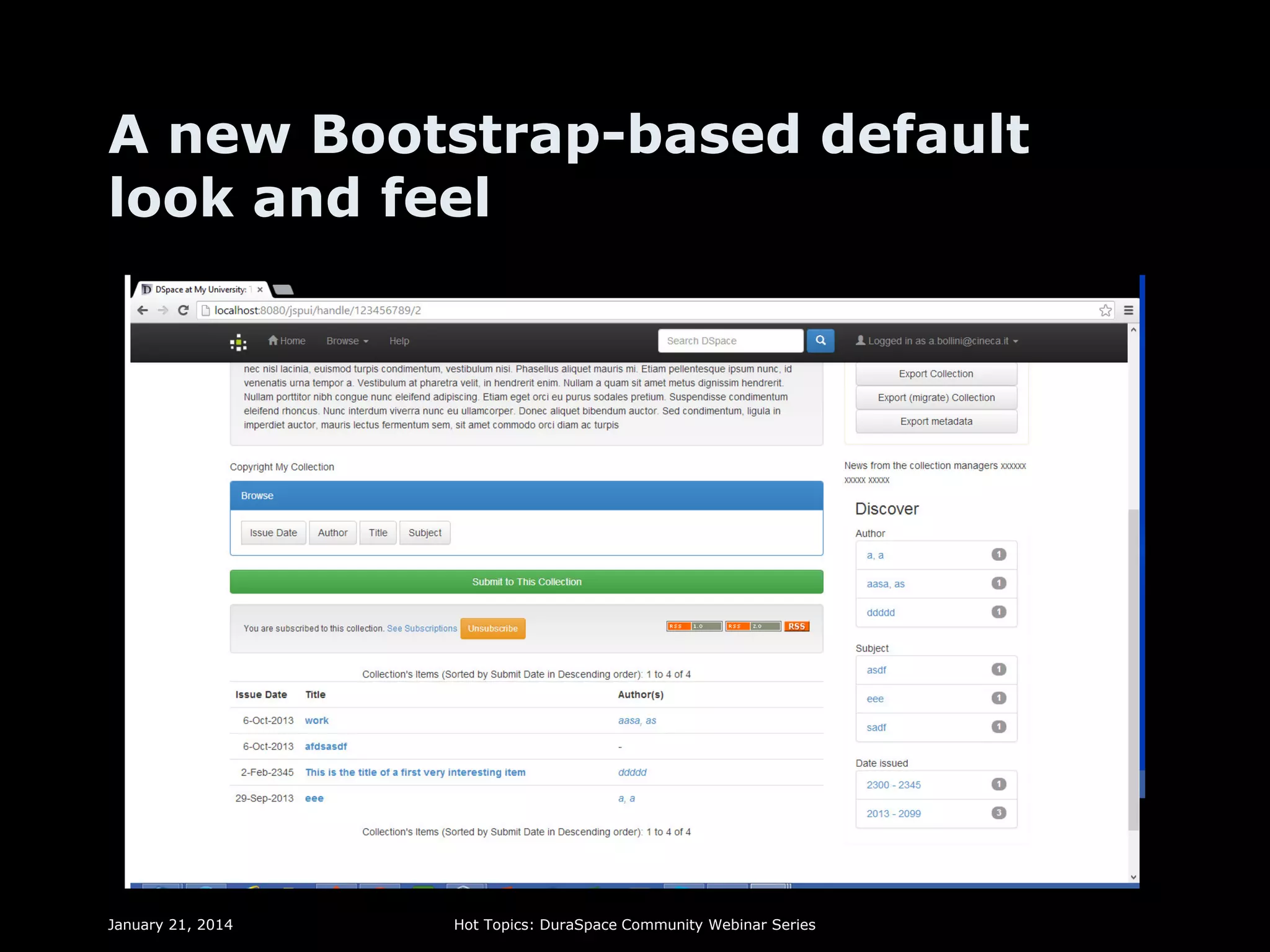Click Export Collection button
1270x952 pixels.
(x=936, y=374)
